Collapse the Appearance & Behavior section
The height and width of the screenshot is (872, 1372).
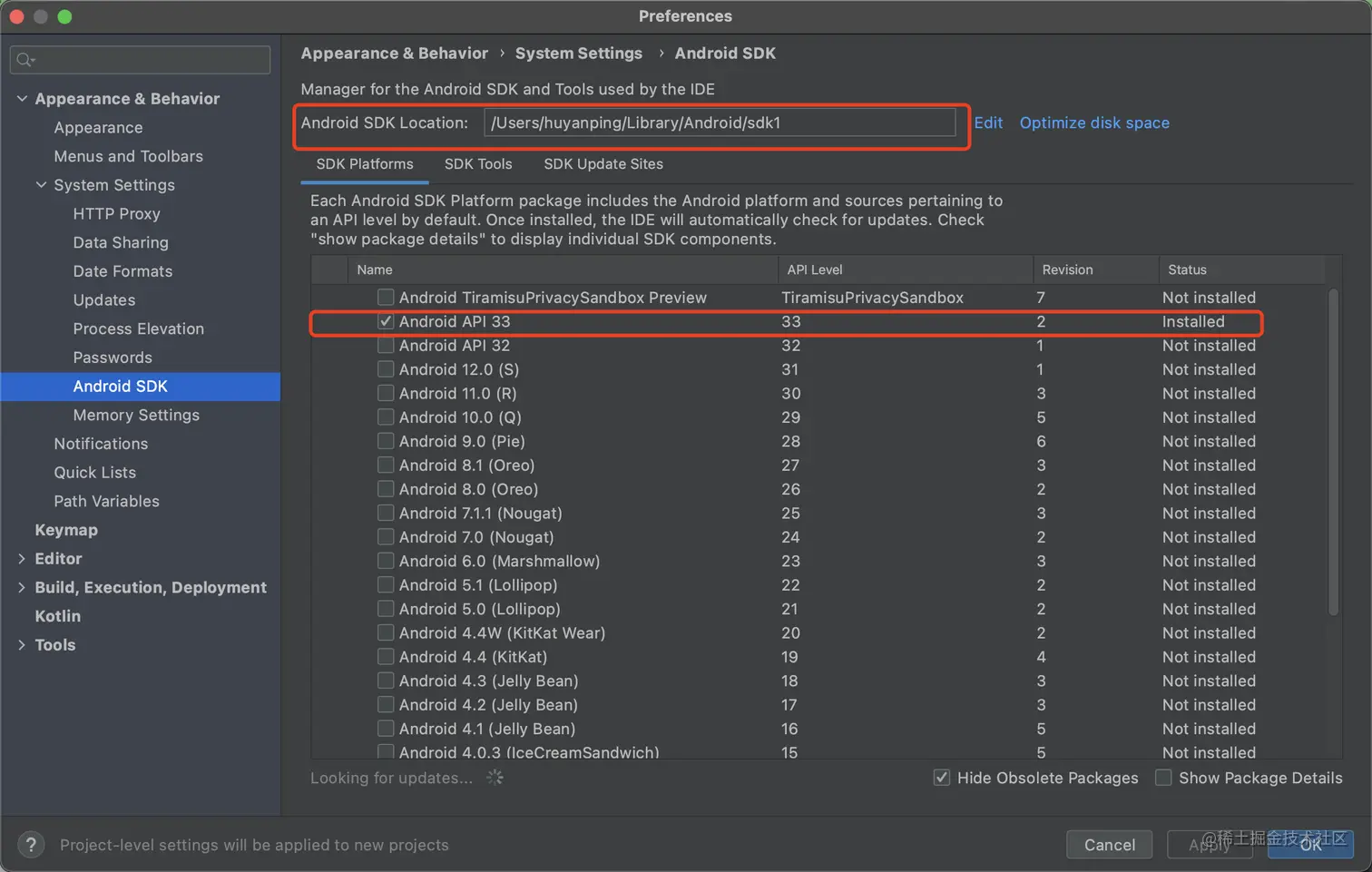point(22,99)
